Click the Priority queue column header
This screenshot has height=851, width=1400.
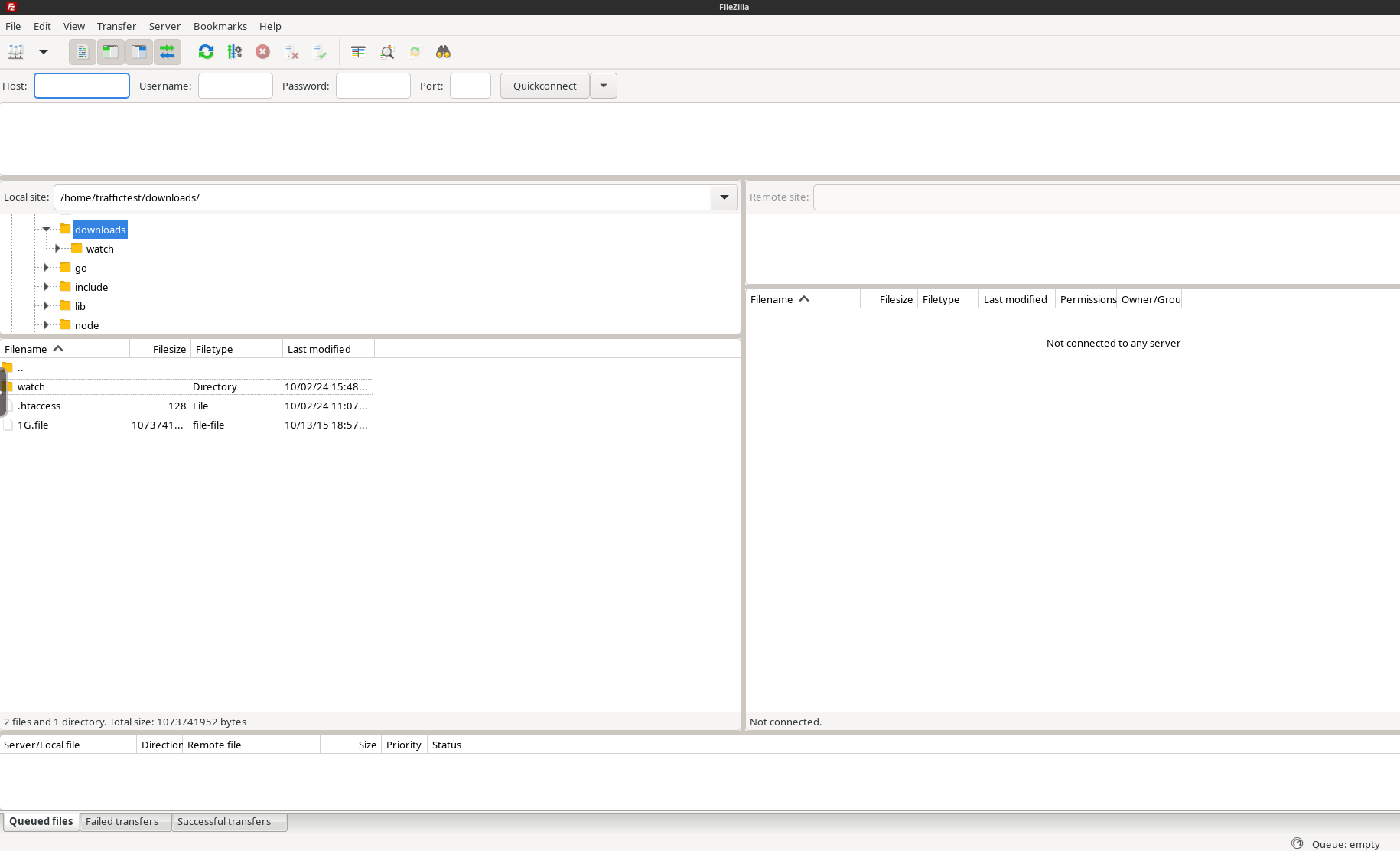point(404,745)
